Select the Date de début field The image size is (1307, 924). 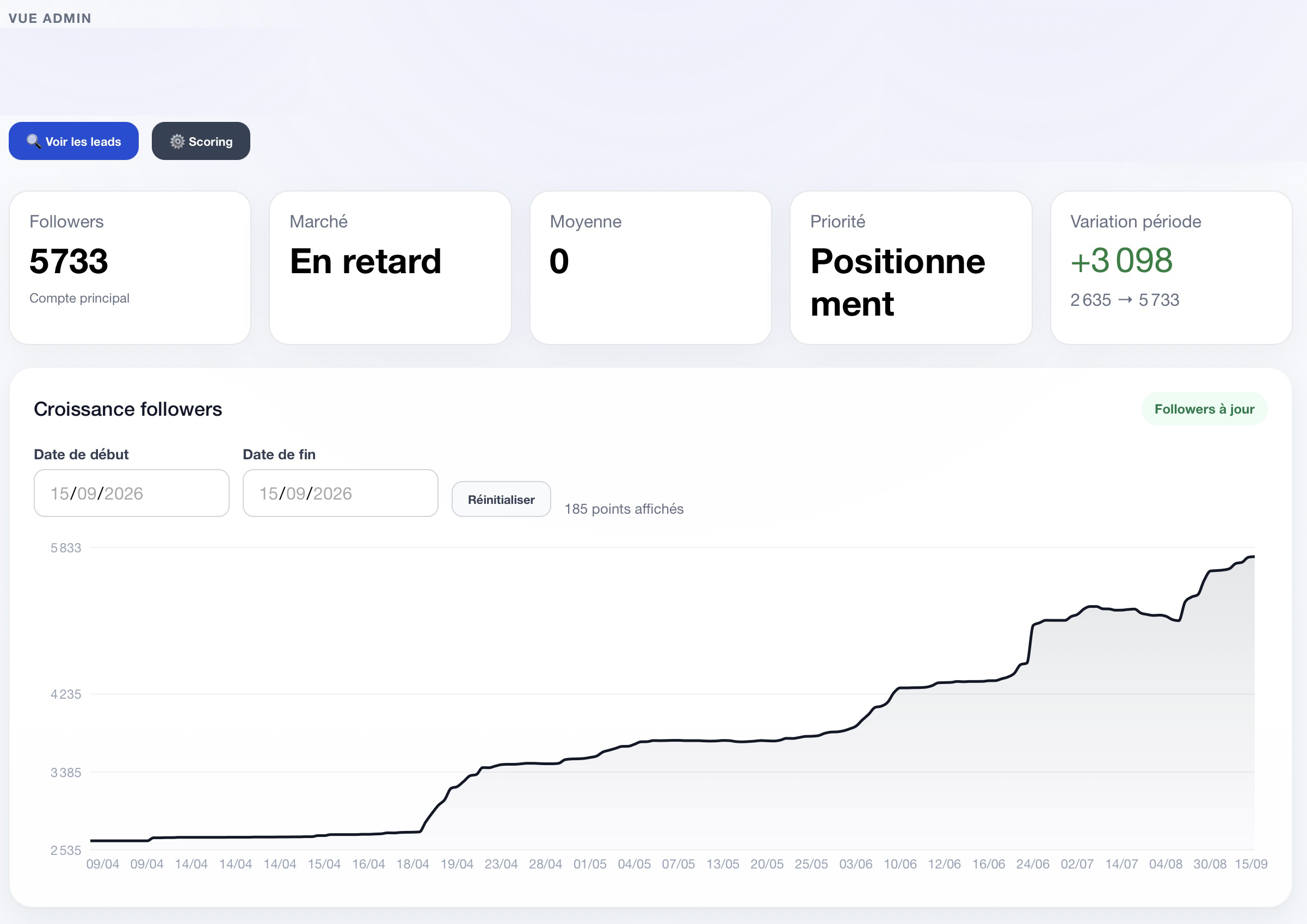(x=132, y=493)
